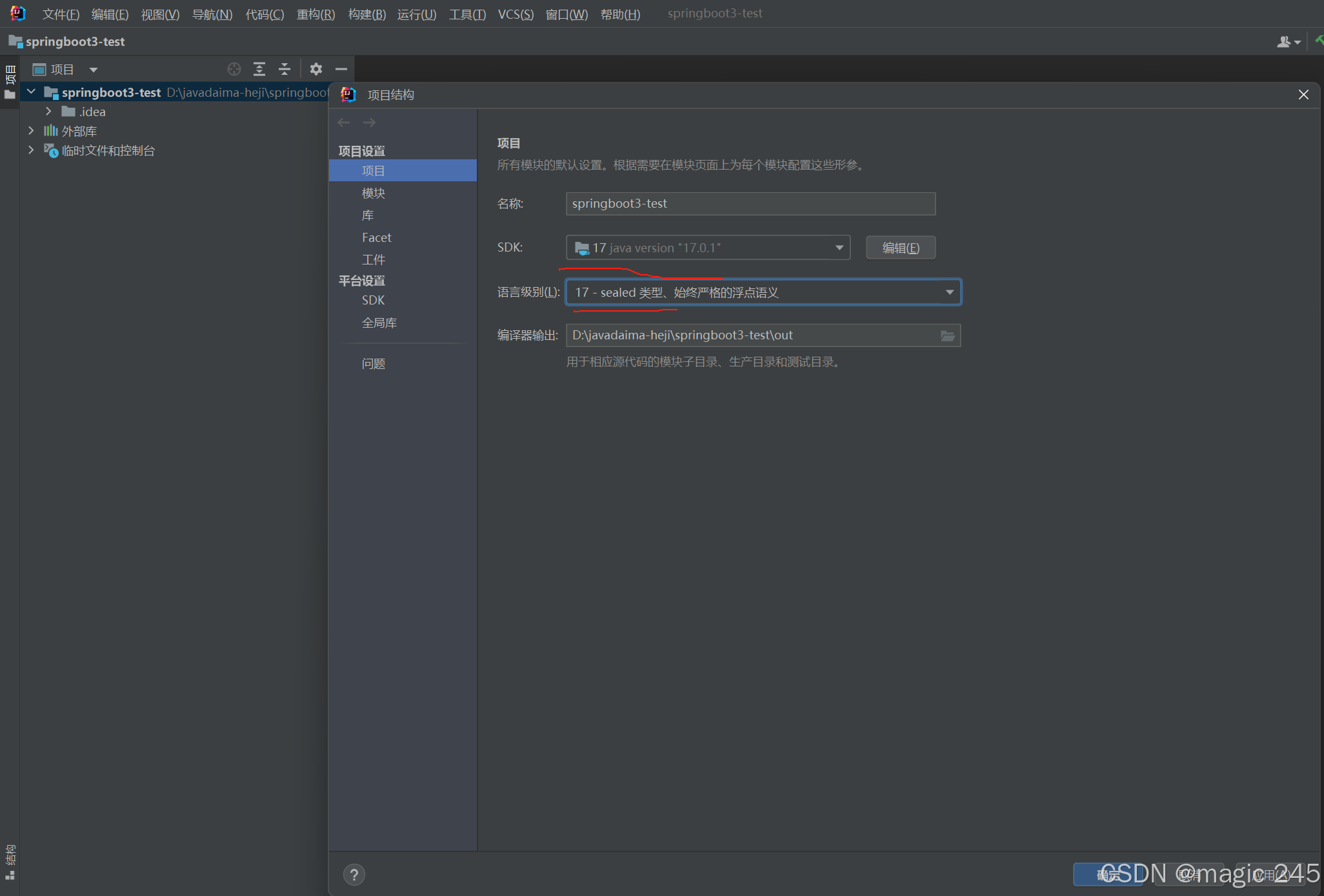Click the browse folder icon in compiler output
The image size is (1324, 896).
(x=947, y=335)
